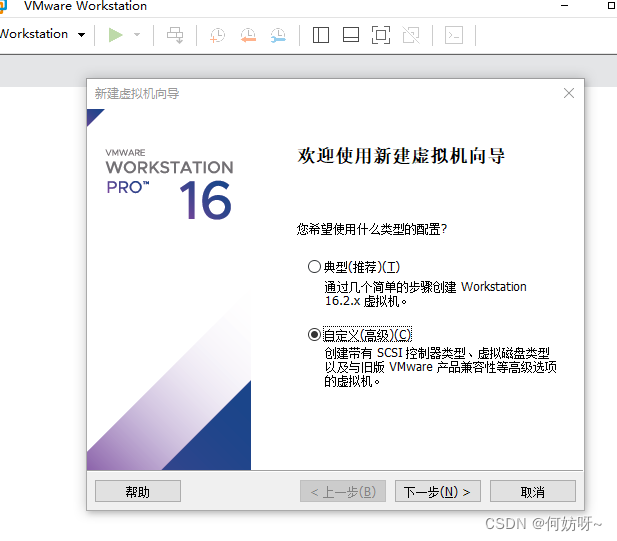Click the console view toolbar icon
The image size is (617, 541).
pyautogui.click(x=454, y=35)
